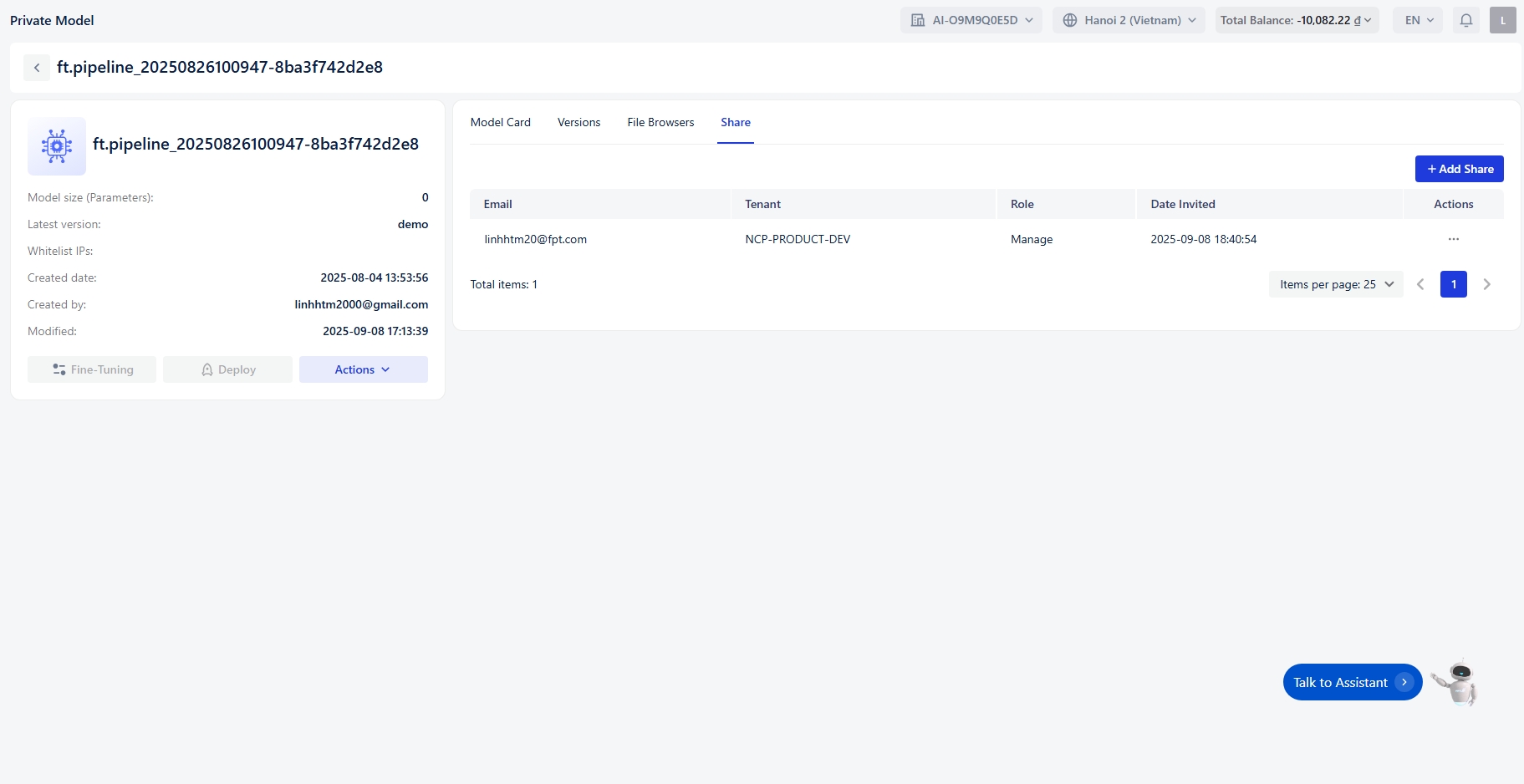This screenshot has width=1524, height=784.
Task: Go to previous page arrow
Action: coord(1420,284)
